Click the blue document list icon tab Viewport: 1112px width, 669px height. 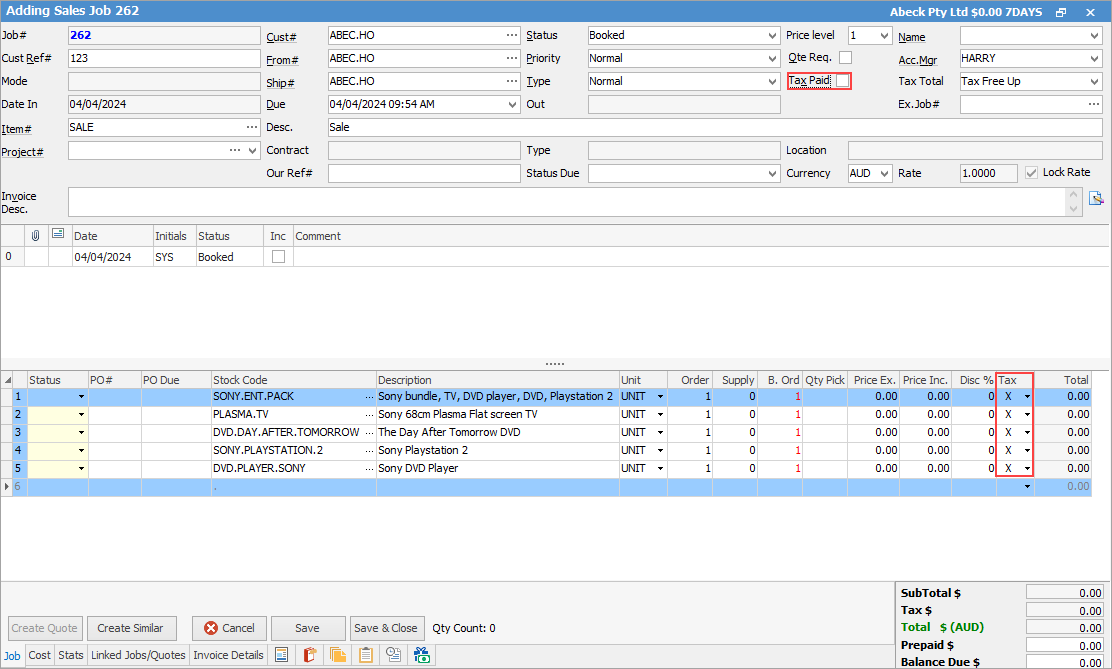pos(282,656)
